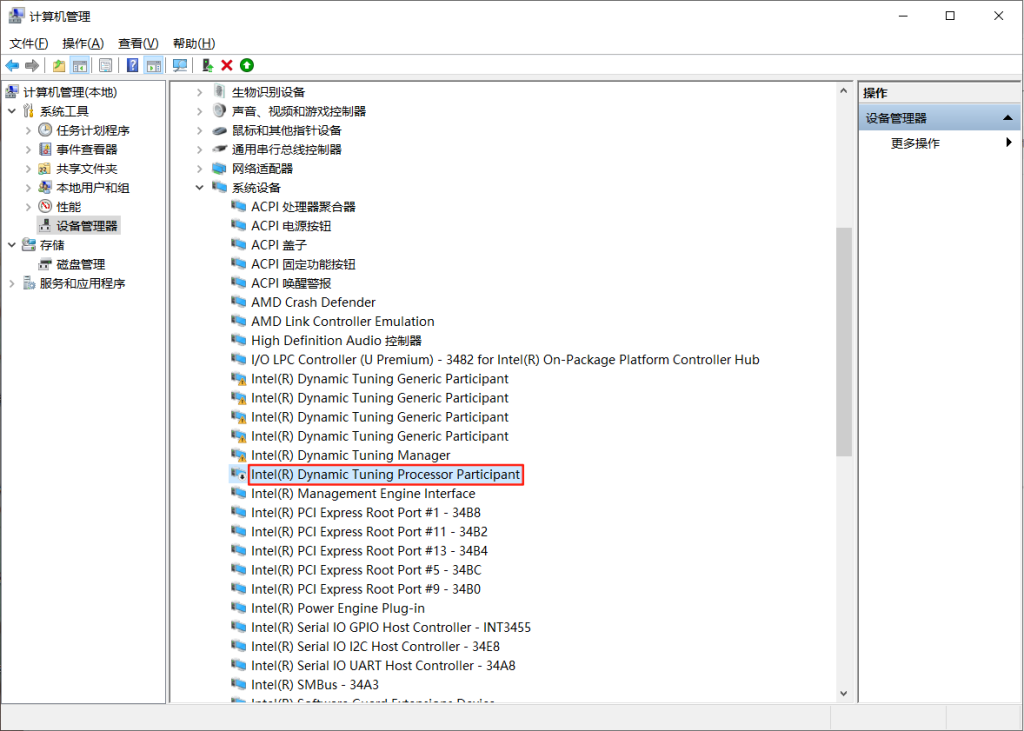1024x731 pixels.
Task: Toggle the action pane toolbar button
Action: (153, 66)
